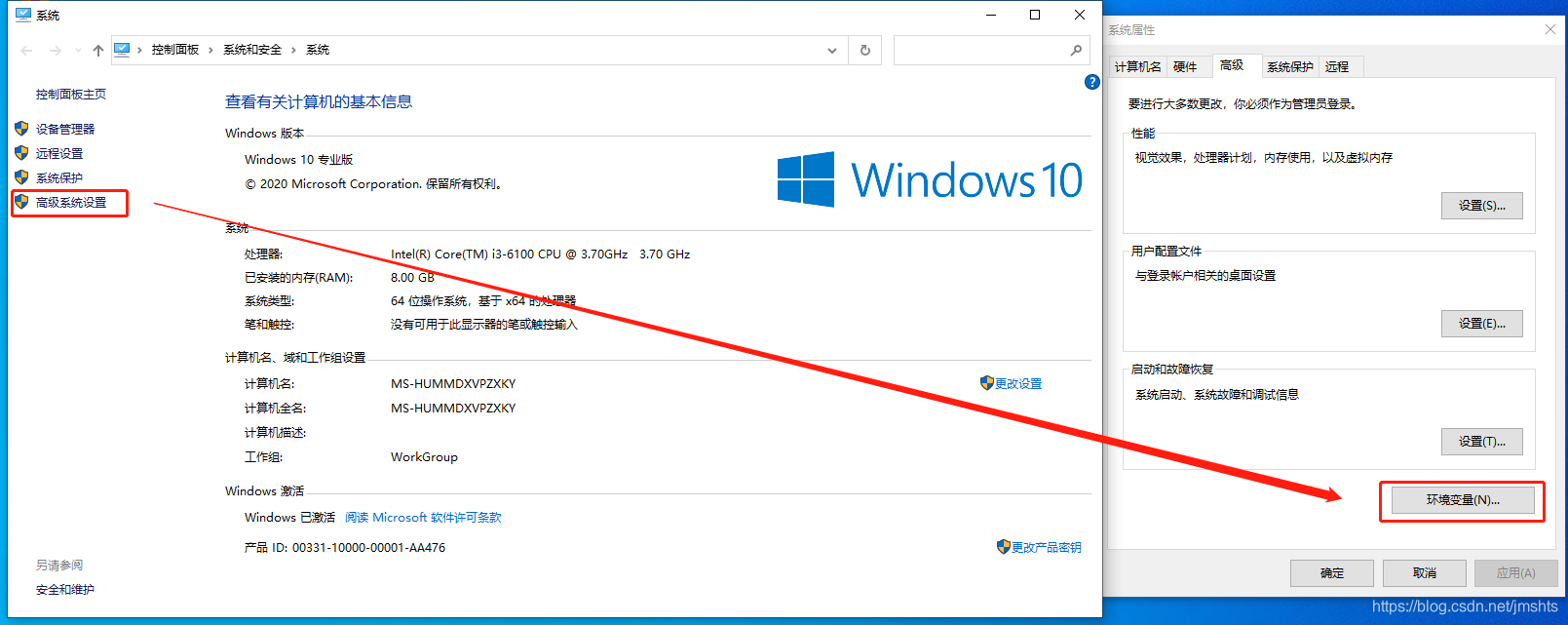1568x625 pixels.
Task: Go forward with the forward arrow
Action: (56, 50)
